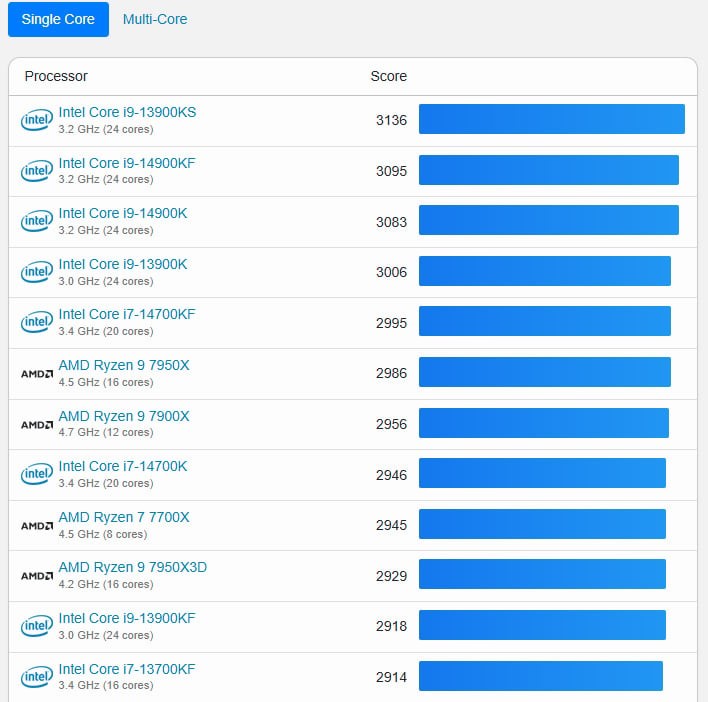Screen dimensions: 708x702
Task: Open the AMD Ryzen 9 7950X3D link
Action: tap(133, 567)
